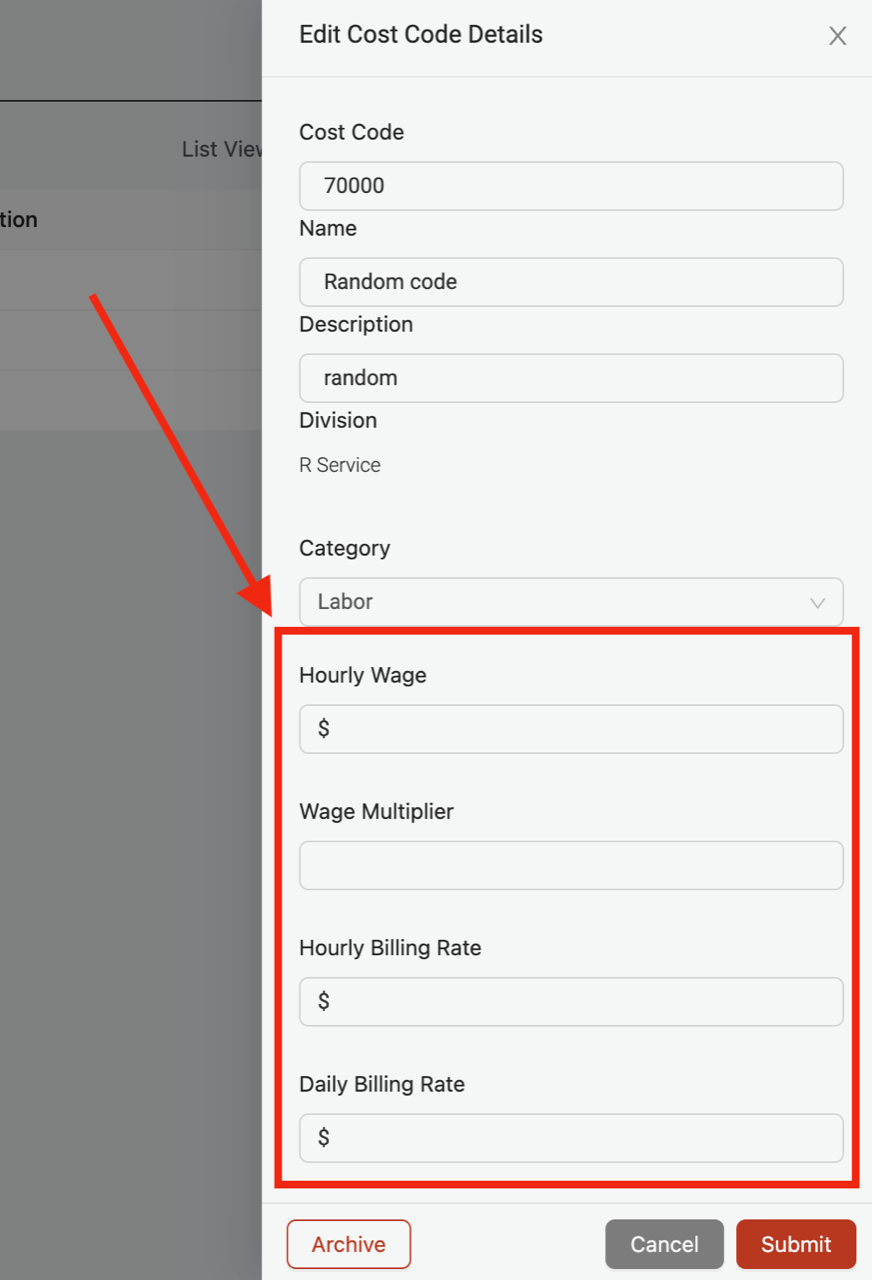
Task: Select the Daily Billing Rate input
Action: pyautogui.click(x=571, y=1138)
